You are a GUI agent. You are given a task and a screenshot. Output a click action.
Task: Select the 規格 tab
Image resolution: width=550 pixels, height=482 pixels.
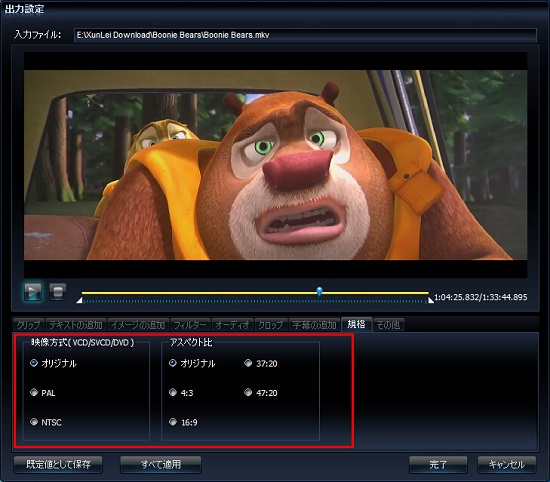coord(357,324)
